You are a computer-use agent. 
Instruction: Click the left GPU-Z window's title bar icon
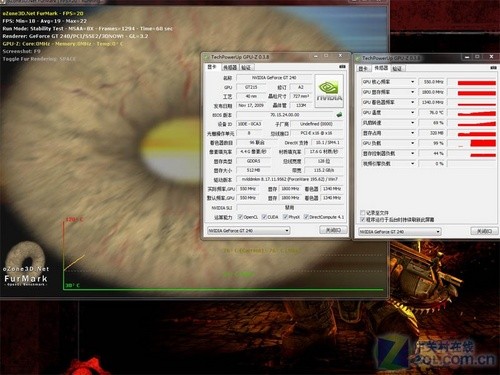[x=206, y=57]
